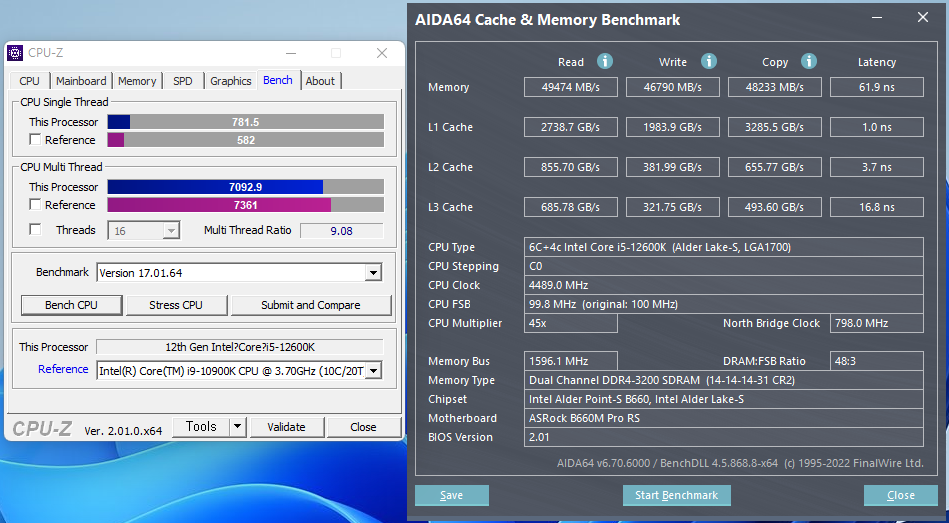The width and height of the screenshot is (949, 523).
Task: Click the Multi Thread Ratio value 9.08
Action: [x=342, y=231]
